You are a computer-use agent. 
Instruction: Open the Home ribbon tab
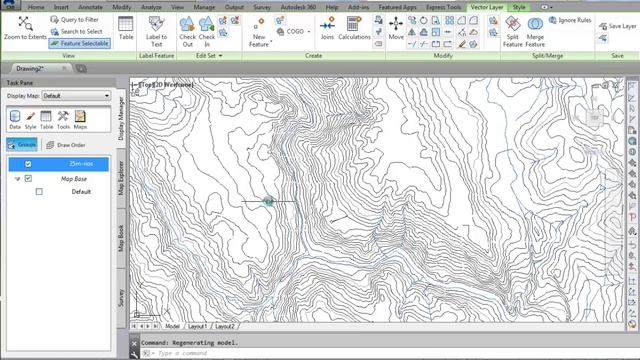[36, 7]
